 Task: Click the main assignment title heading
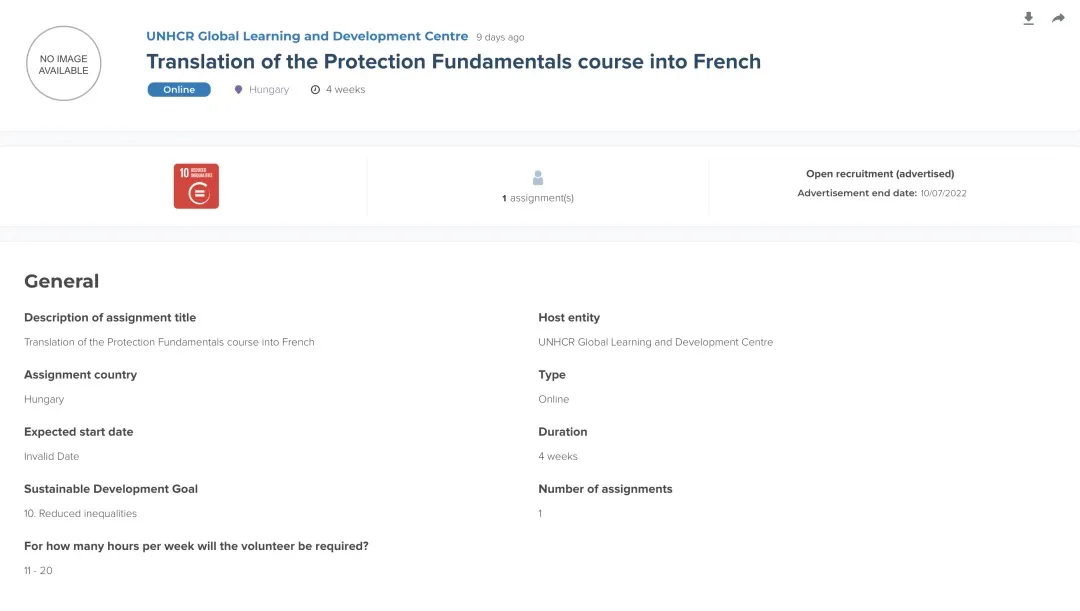453,62
